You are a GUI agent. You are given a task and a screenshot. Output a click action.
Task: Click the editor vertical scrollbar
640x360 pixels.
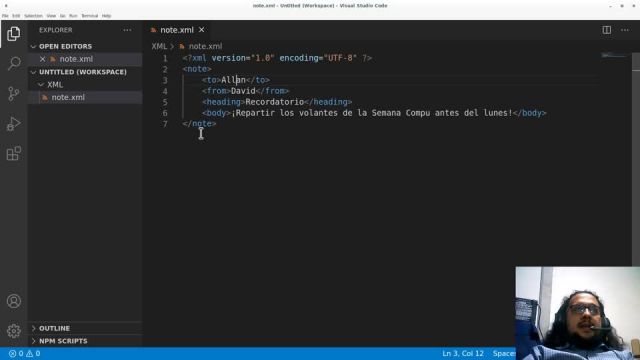tap(636, 159)
